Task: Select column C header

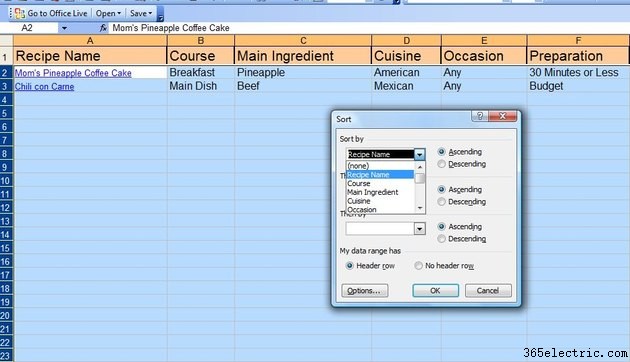Action: pyautogui.click(x=303, y=41)
